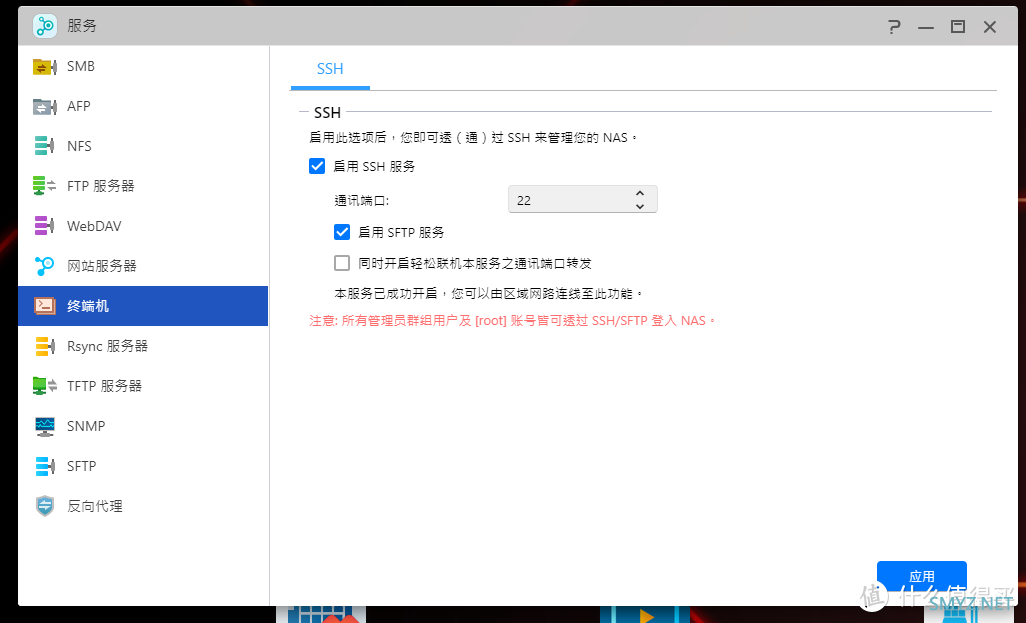Screen dimensions: 1026x623
Task: Open help via the question mark icon
Action: click(893, 27)
